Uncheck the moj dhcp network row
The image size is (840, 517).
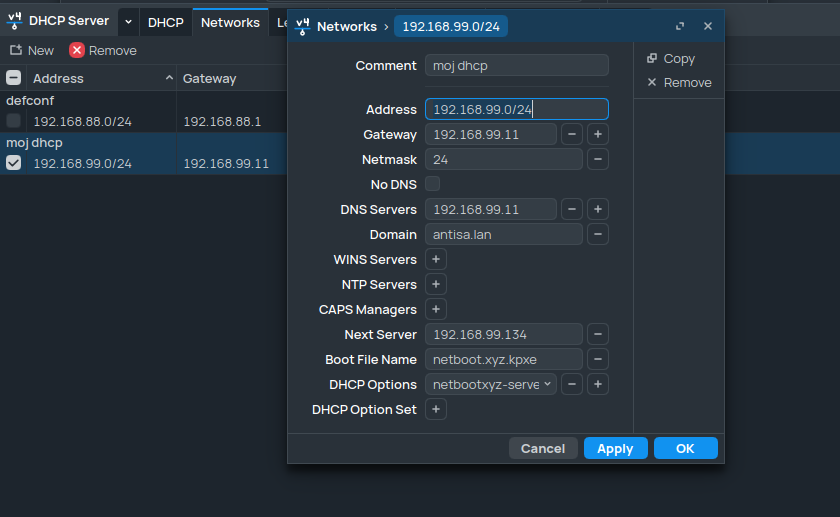14,163
